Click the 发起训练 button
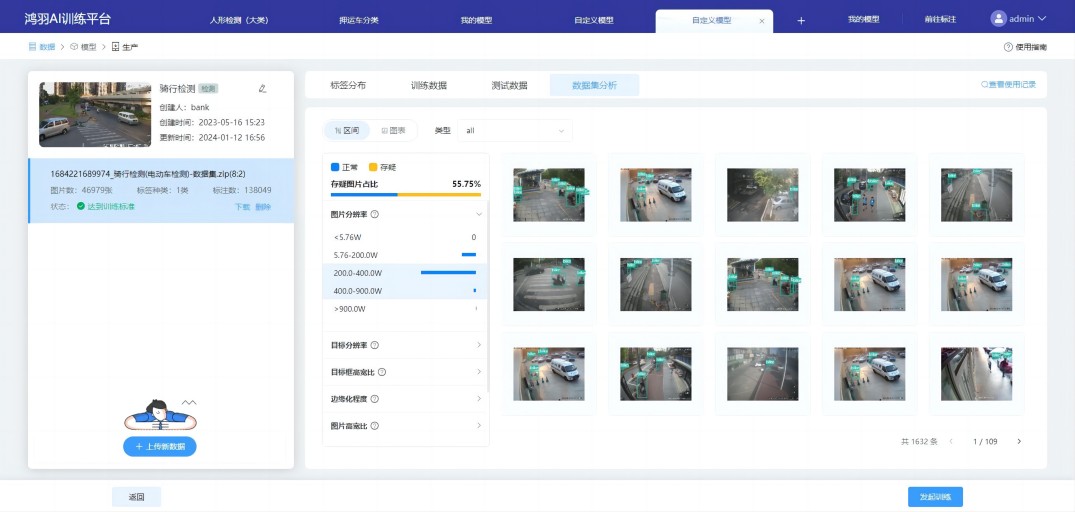1075x512 pixels. pyautogui.click(x=935, y=497)
